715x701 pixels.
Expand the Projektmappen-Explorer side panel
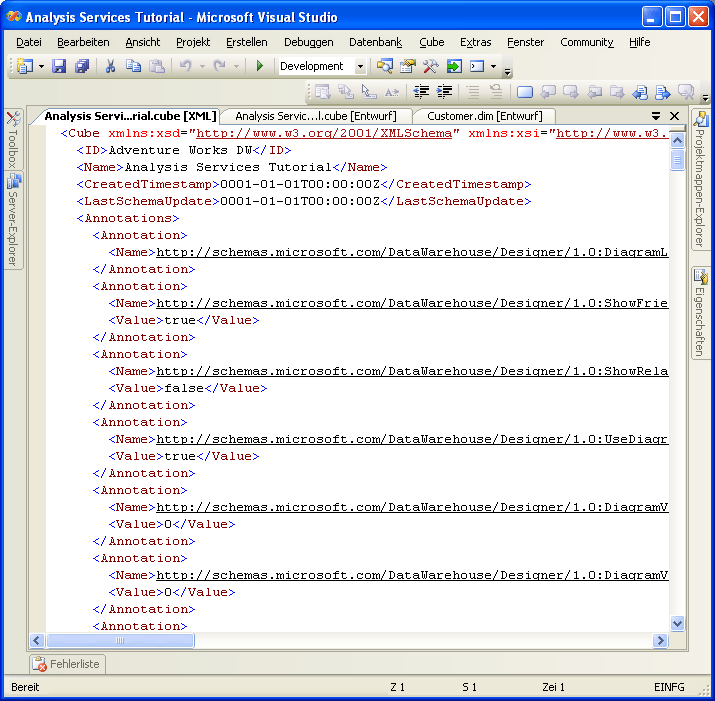[700, 179]
